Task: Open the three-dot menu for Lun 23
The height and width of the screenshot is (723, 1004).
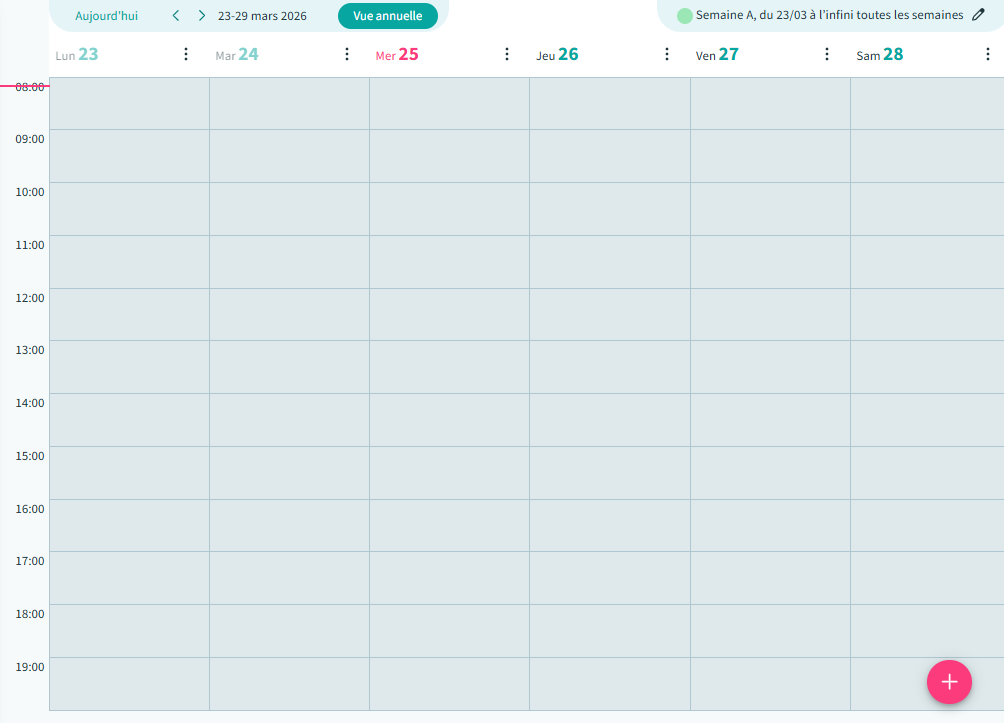Action: (x=186, y=55)
